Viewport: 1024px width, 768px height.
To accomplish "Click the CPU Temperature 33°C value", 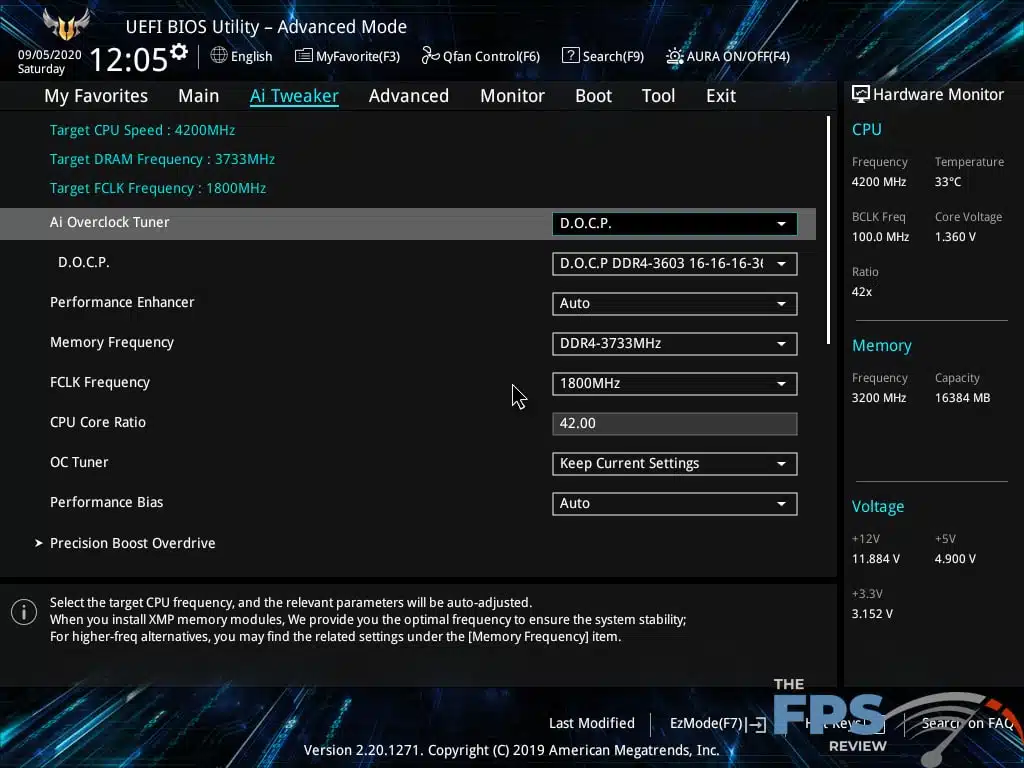I will coord(948,182).
